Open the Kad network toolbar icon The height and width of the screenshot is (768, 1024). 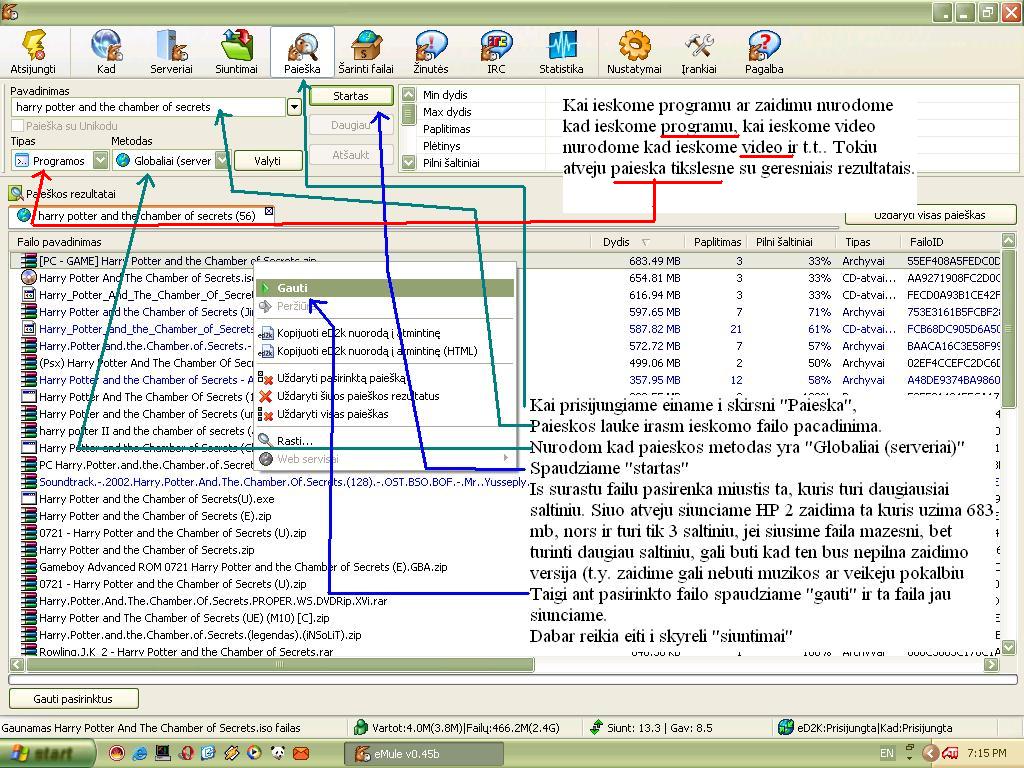[106, 52]
